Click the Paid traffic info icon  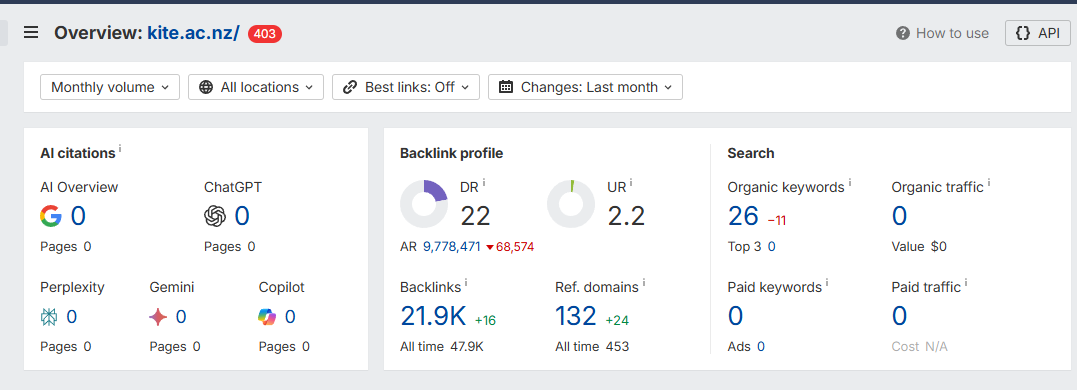[x=966, y=283]
